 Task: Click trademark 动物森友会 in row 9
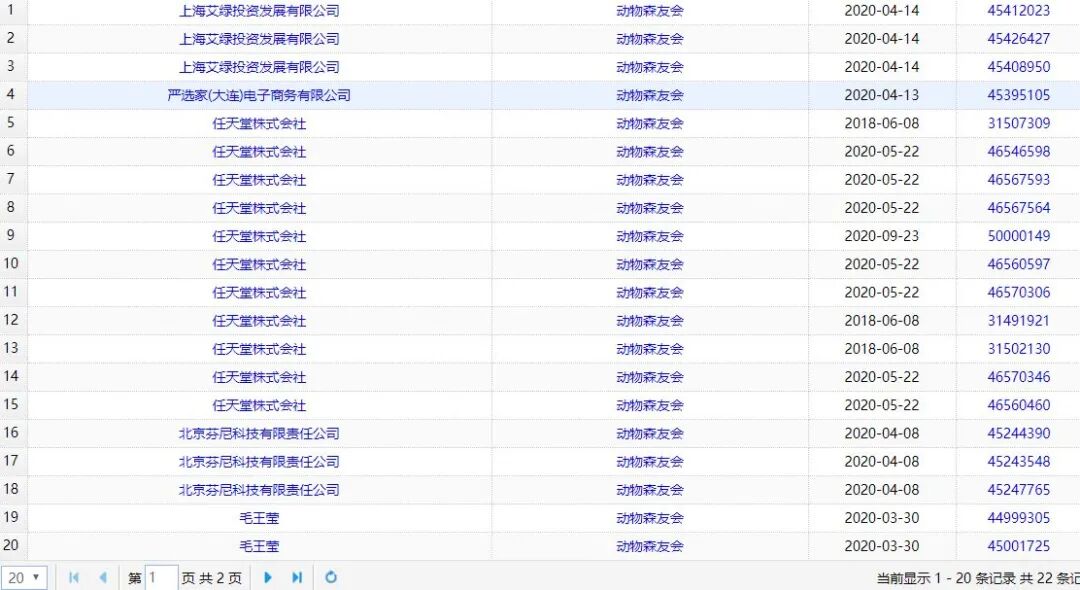click(650, 236)
